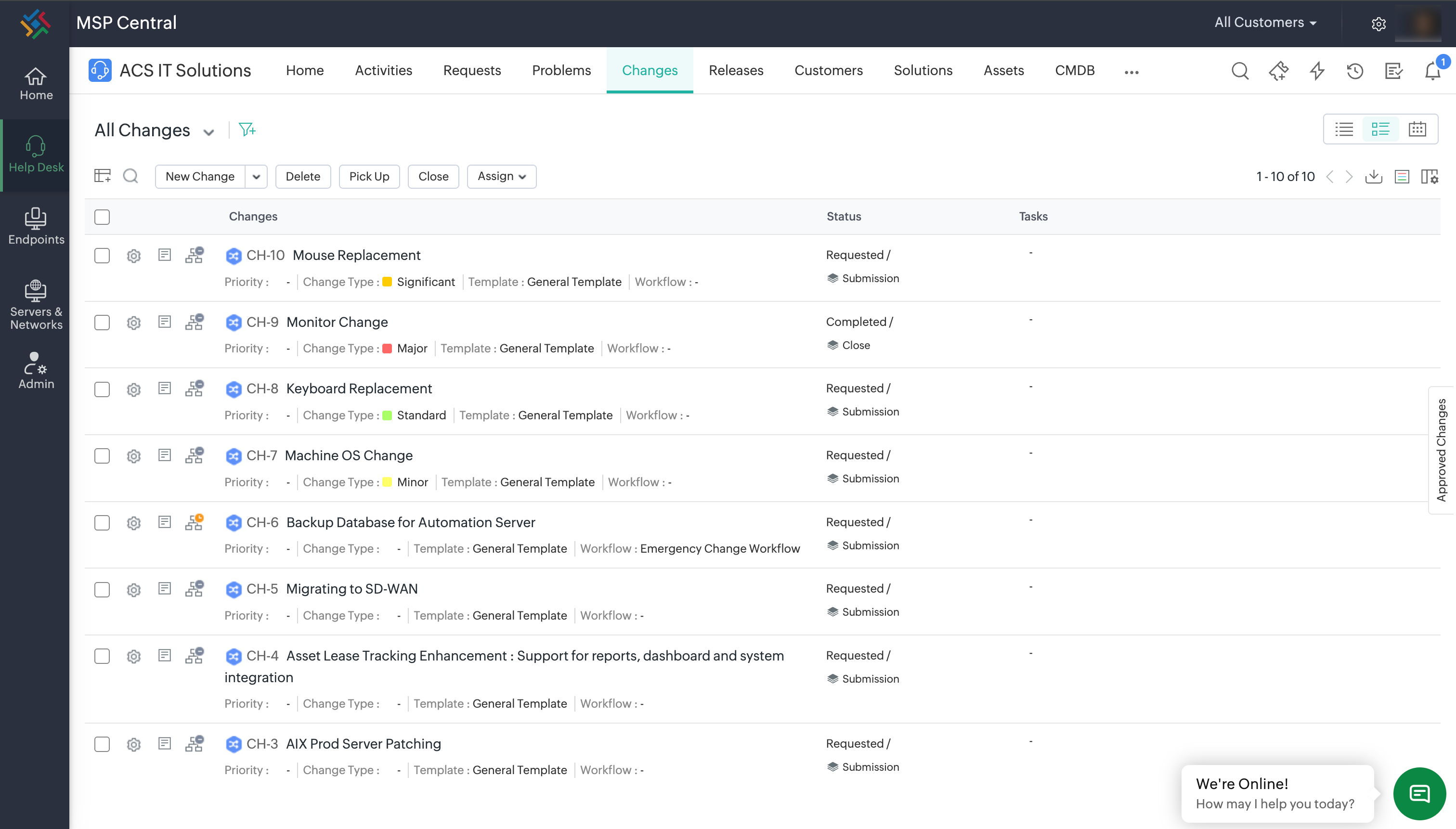
Task: Click export download icon in toolbar
Action: 1374,177
